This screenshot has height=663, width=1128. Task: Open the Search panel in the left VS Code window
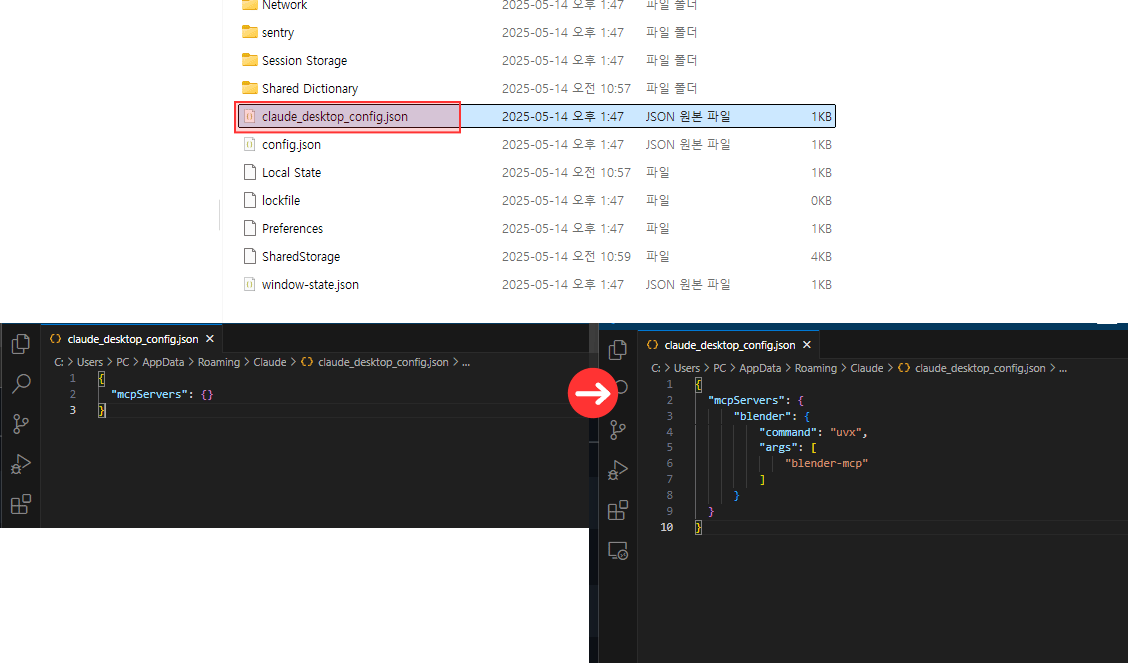tap(20, 383)
